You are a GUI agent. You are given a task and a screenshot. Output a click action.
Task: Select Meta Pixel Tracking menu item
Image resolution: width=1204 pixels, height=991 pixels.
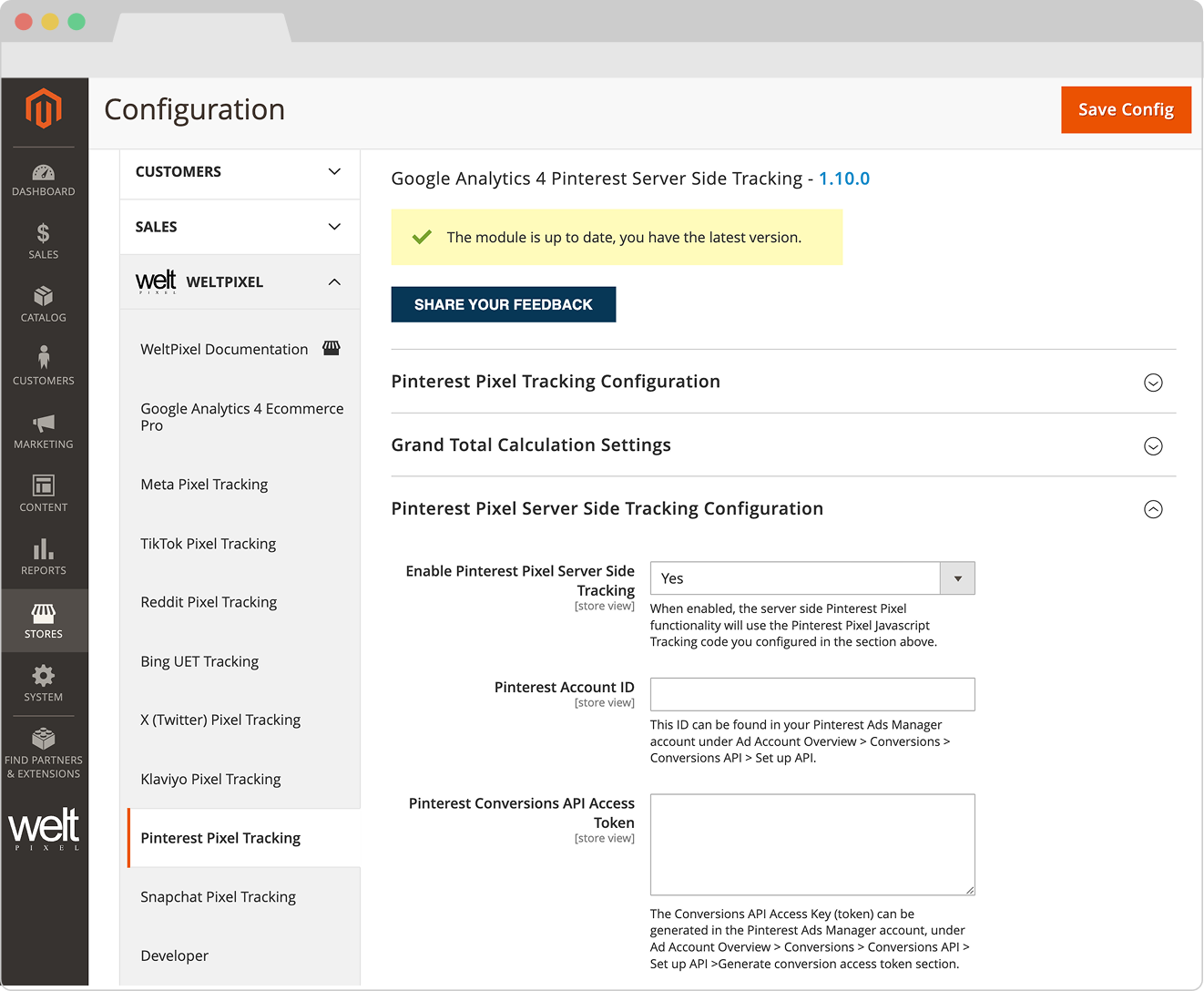[204, 485]
